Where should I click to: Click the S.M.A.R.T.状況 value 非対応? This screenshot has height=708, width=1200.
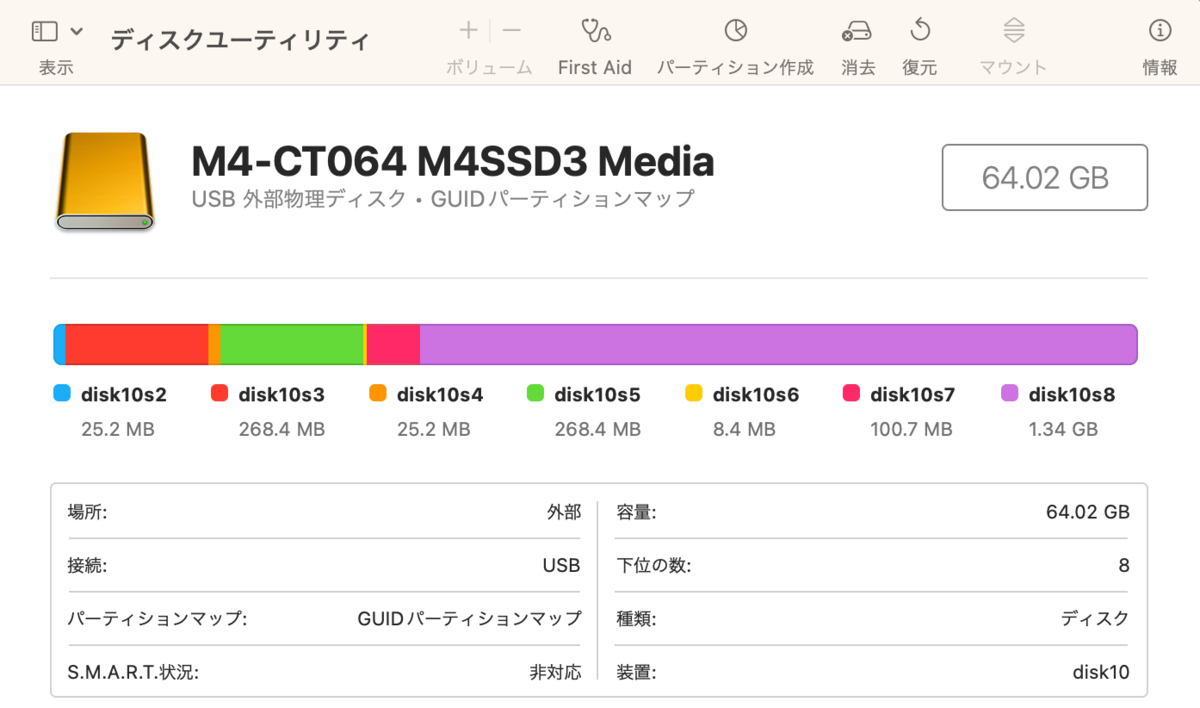click(555, 672)
